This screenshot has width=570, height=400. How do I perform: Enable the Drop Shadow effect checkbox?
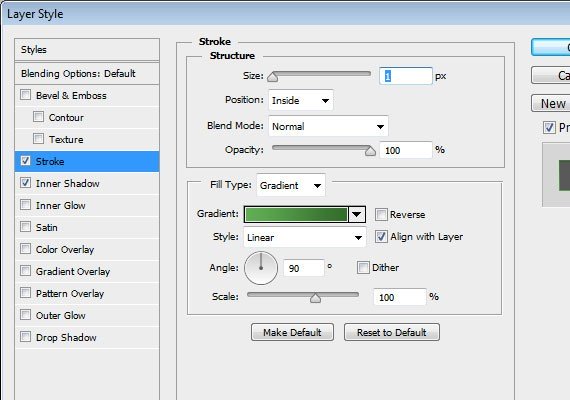click(x=25, y=337)
